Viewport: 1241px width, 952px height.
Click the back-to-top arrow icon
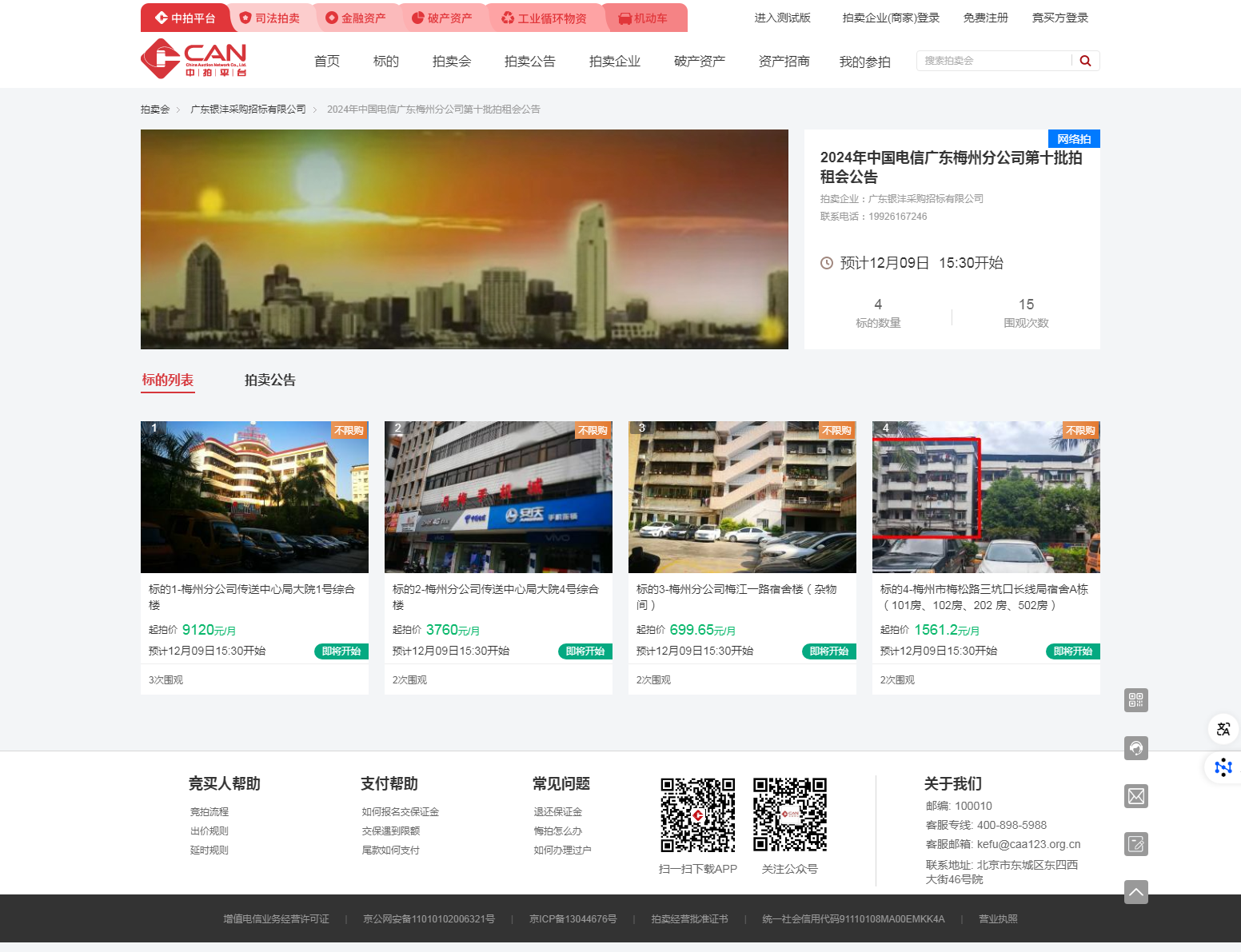point(1136,892)
